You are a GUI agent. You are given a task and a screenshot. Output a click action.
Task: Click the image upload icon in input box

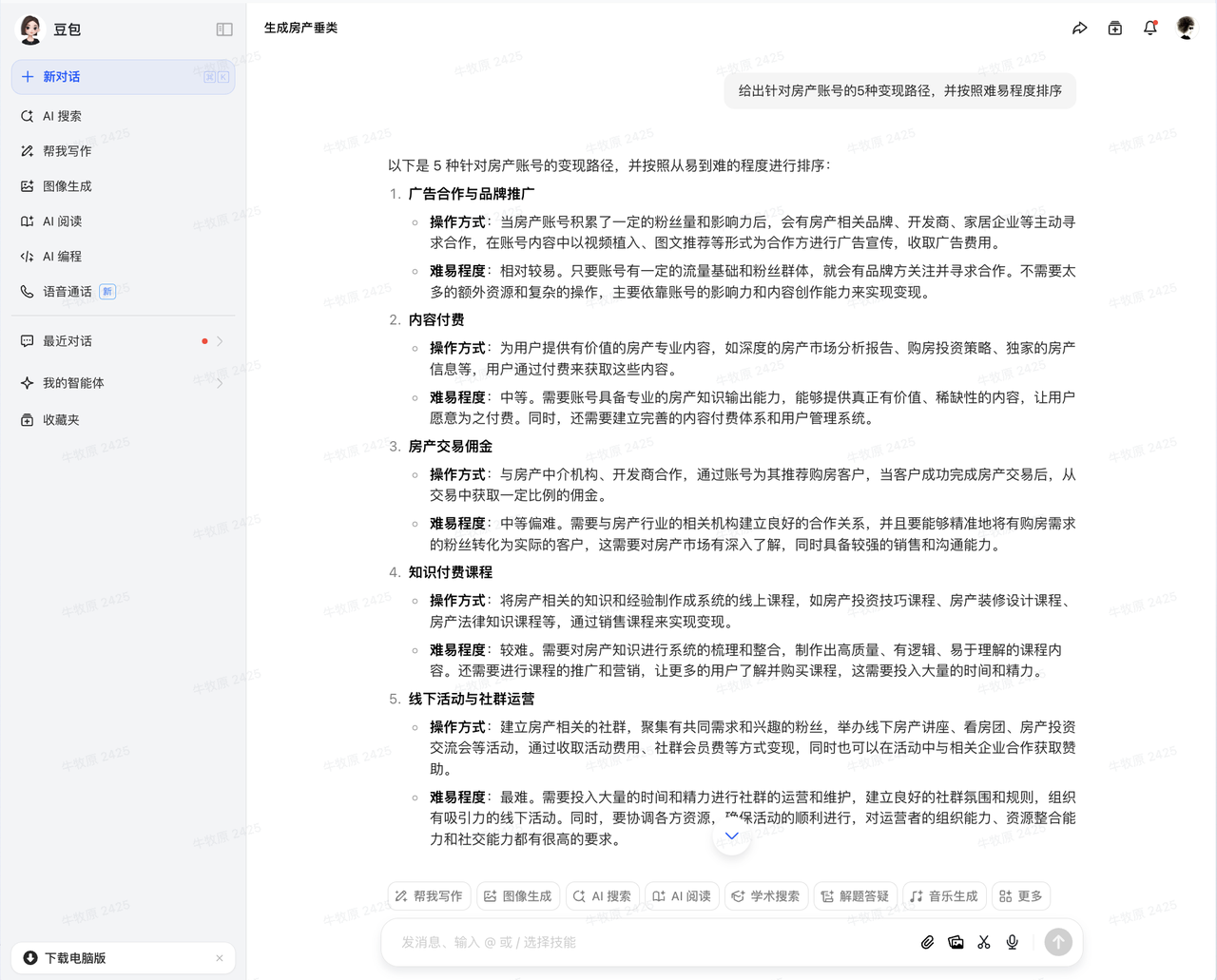click(x=956, y=942)
